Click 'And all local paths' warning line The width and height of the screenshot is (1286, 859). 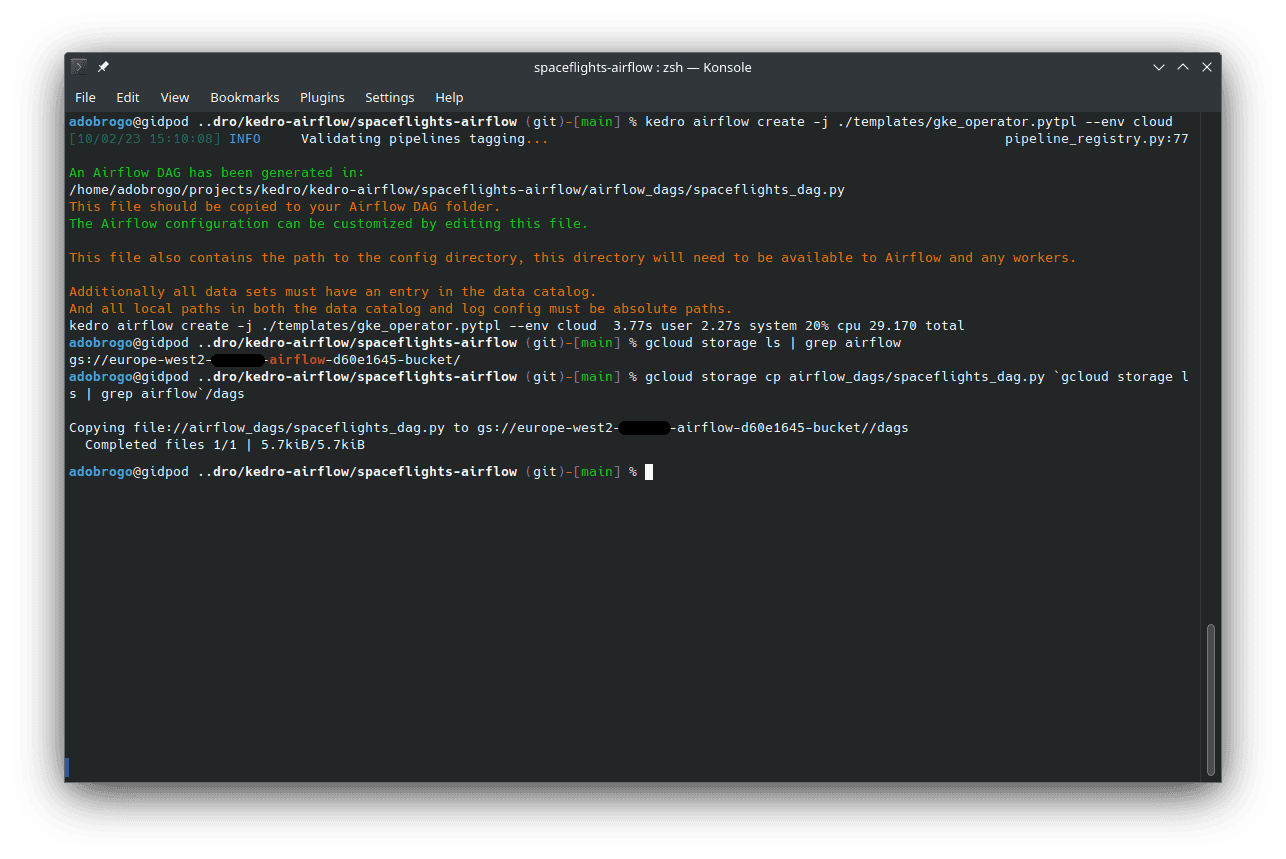click(401, 309)
